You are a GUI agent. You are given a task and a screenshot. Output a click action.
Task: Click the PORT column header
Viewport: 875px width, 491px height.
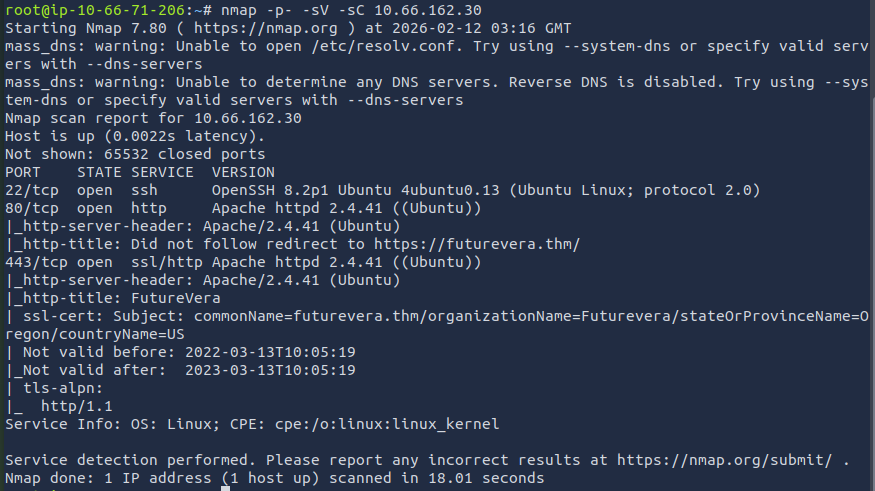(22, 172)
